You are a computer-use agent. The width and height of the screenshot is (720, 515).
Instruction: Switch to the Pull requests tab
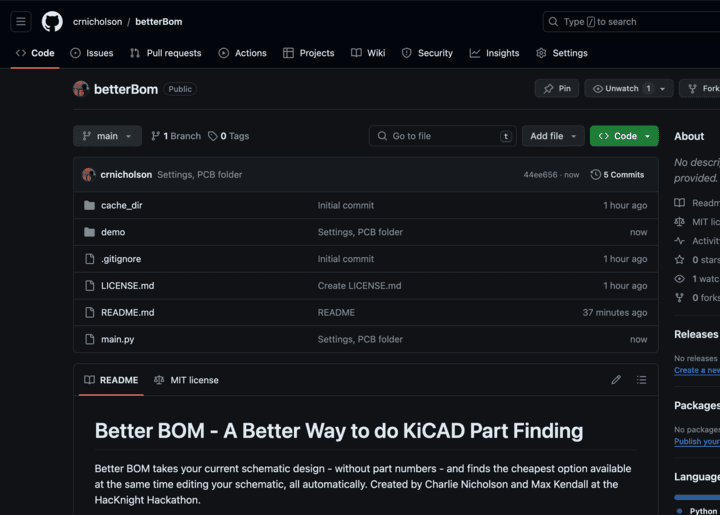[166, 53]
